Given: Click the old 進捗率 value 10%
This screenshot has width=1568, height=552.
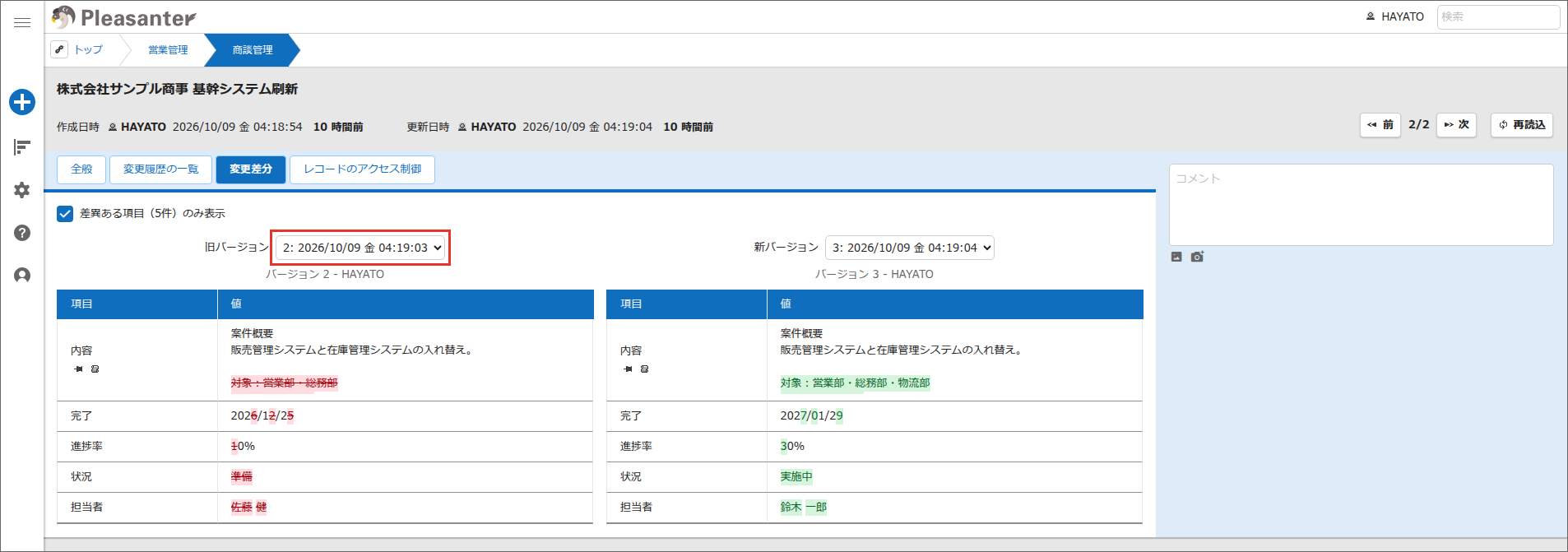Looking at the screenshot, I should point(243,447).
